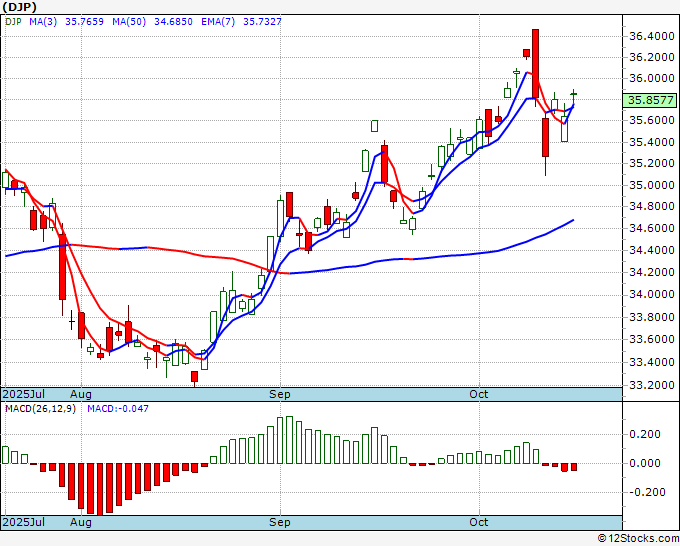The image size is (680, 546).
Task: Click the isolated green candle near 35.6 in mid-September
Action: (374, 126)
